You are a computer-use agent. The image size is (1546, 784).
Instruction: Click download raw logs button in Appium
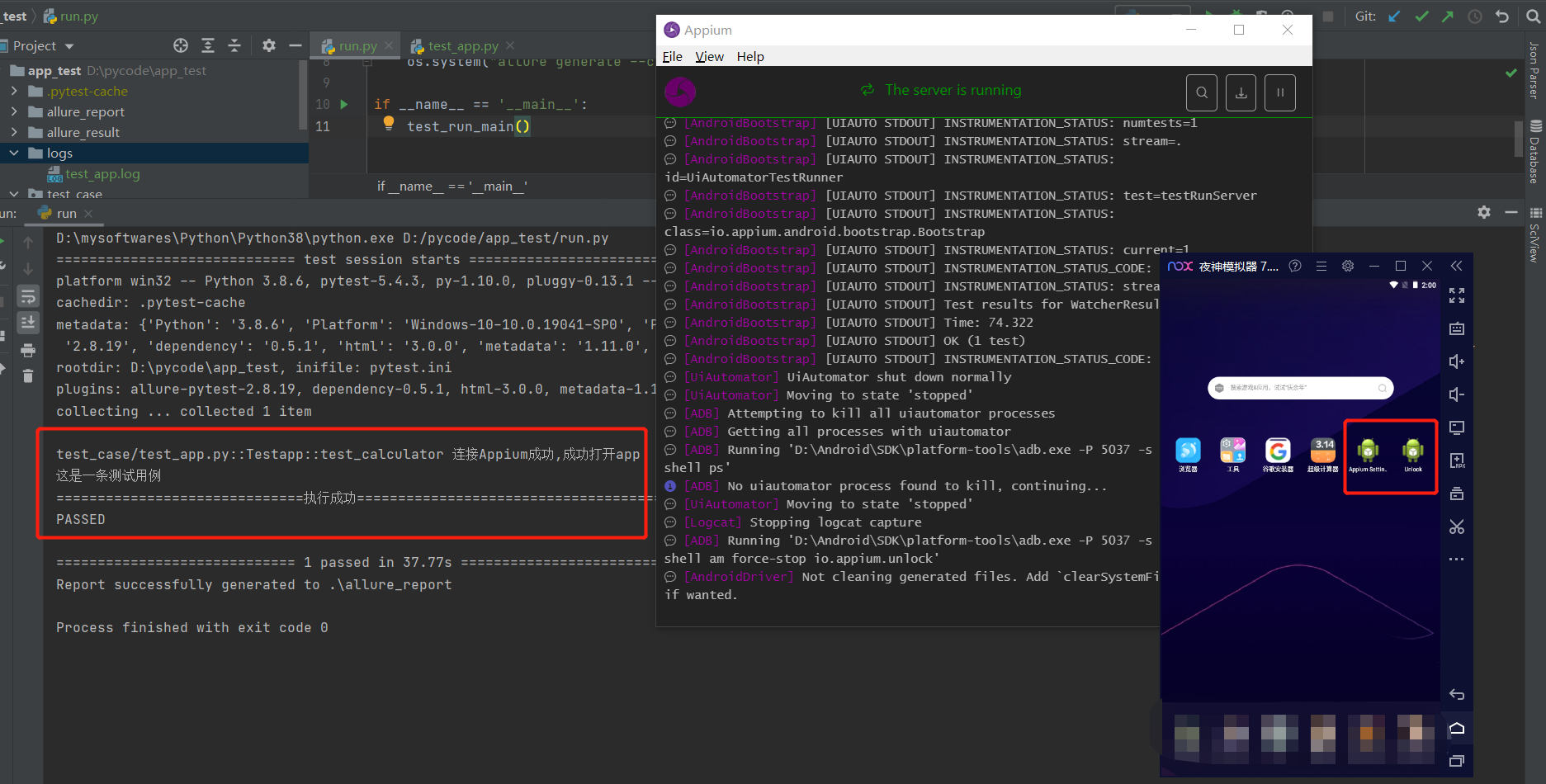click(1241, 92)
